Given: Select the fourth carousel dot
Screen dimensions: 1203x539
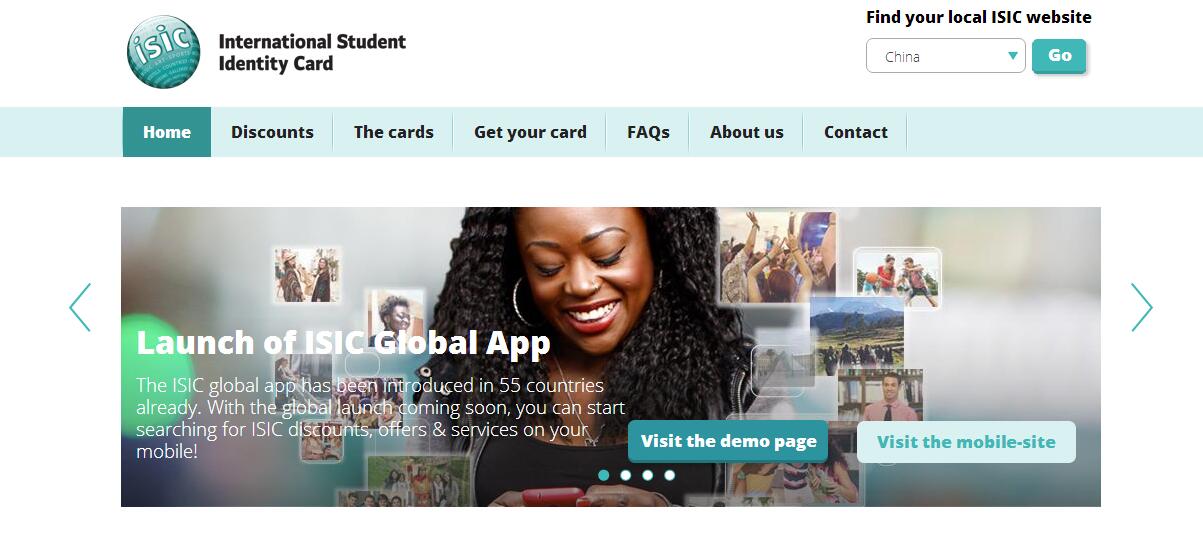Looking at the screenshot, I should click(x=670, y=475).
